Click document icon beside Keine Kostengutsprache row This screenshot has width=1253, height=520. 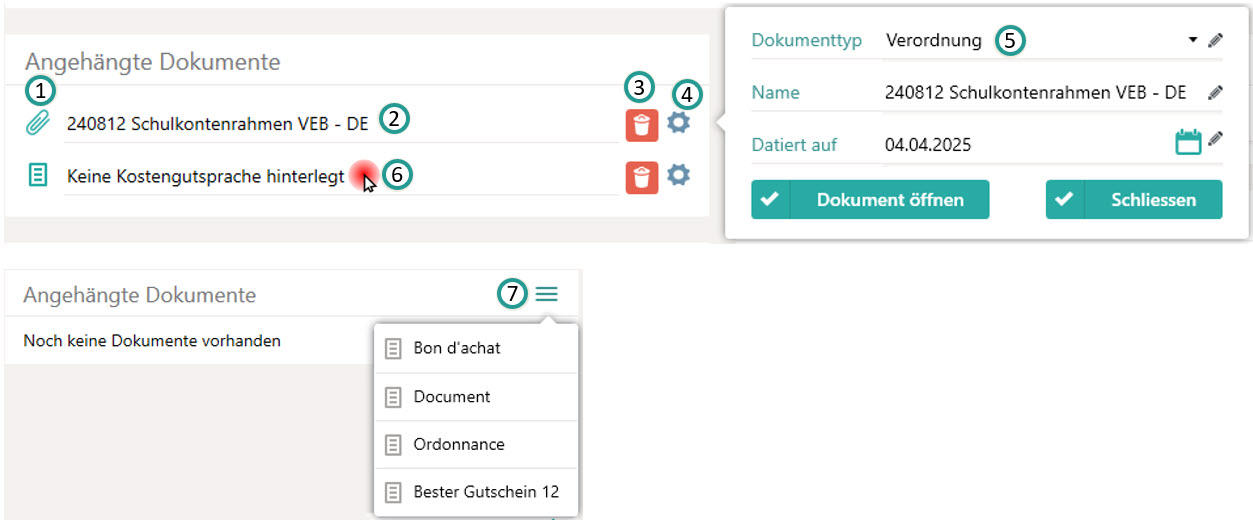pos(38,176)
